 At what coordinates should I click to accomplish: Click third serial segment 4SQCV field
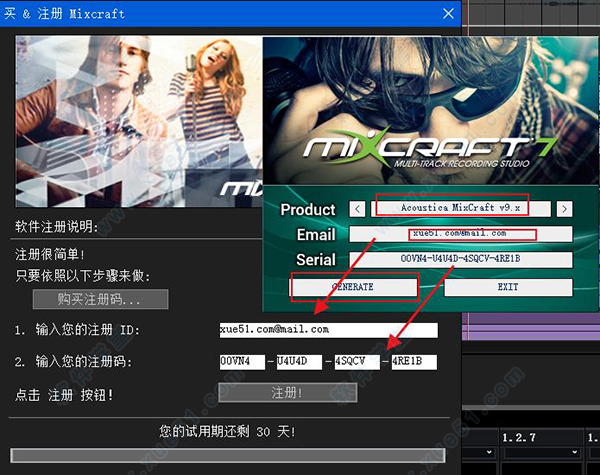pyautogui.click(x=357, y=361)
